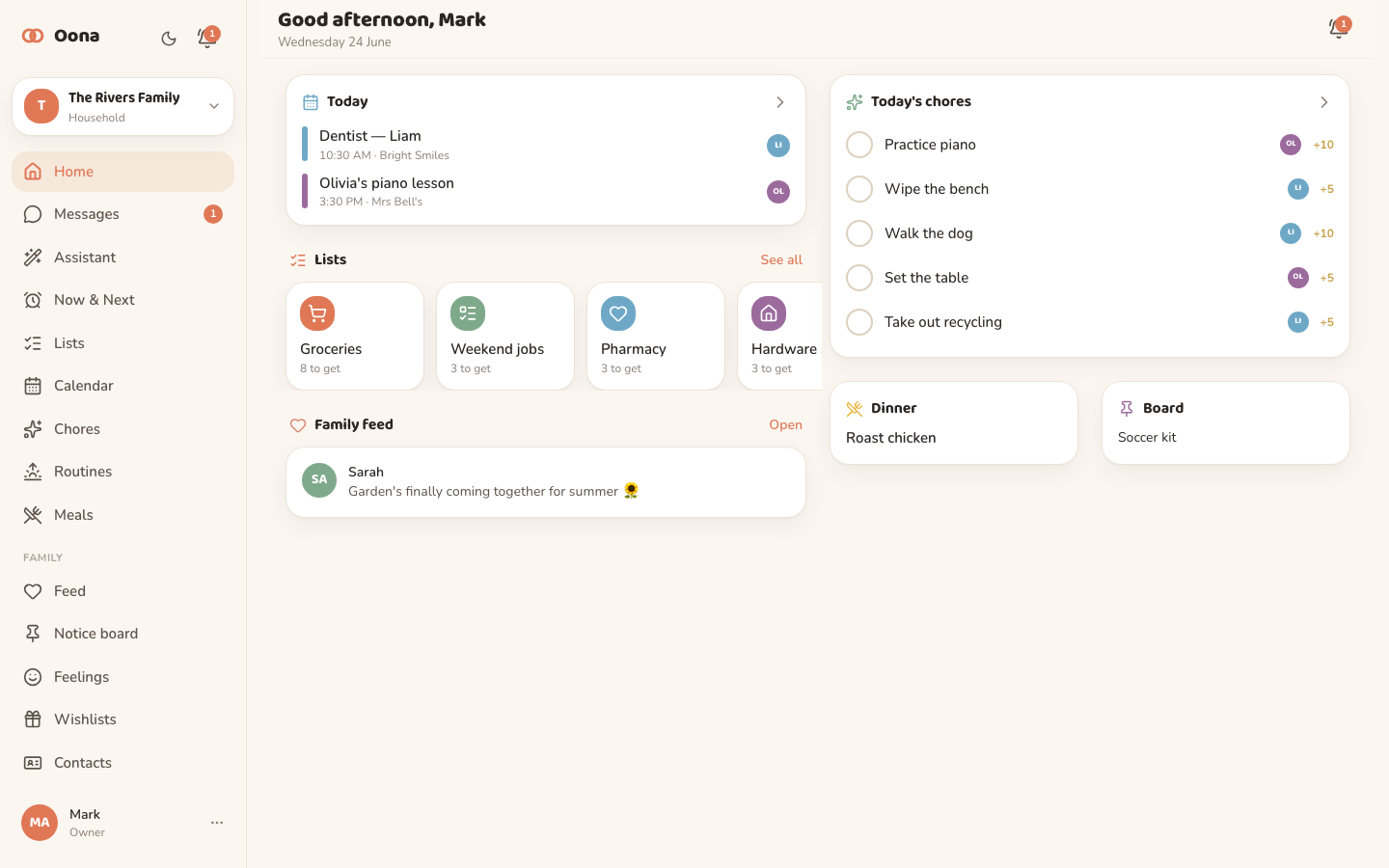Open Sarah's garden feed post
This screenshot has width=1389, height=868.
546,482
